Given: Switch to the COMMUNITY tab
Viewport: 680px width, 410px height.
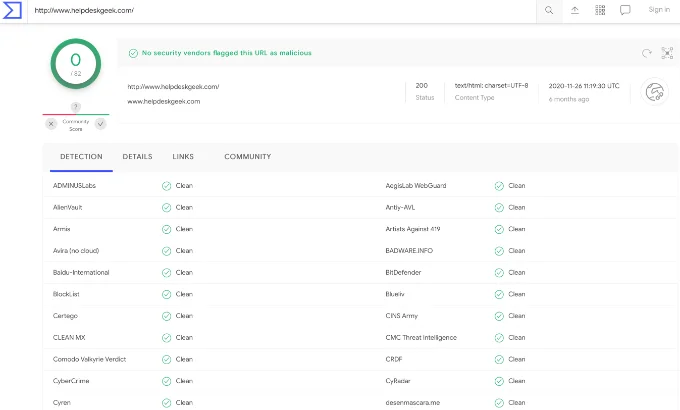Looking at the screenshot, I should [248, 157].
